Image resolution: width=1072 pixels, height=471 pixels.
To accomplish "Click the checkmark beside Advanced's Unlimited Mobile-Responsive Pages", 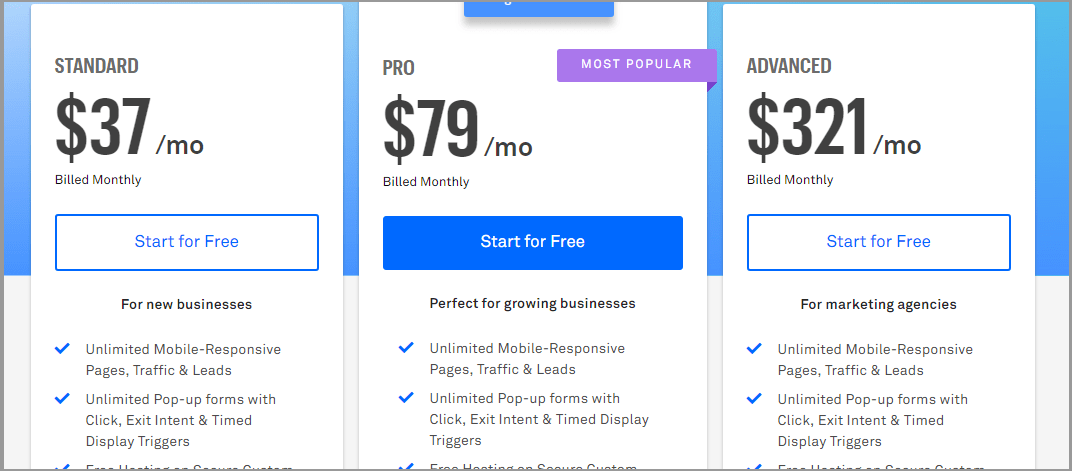I will coord(754,349).
